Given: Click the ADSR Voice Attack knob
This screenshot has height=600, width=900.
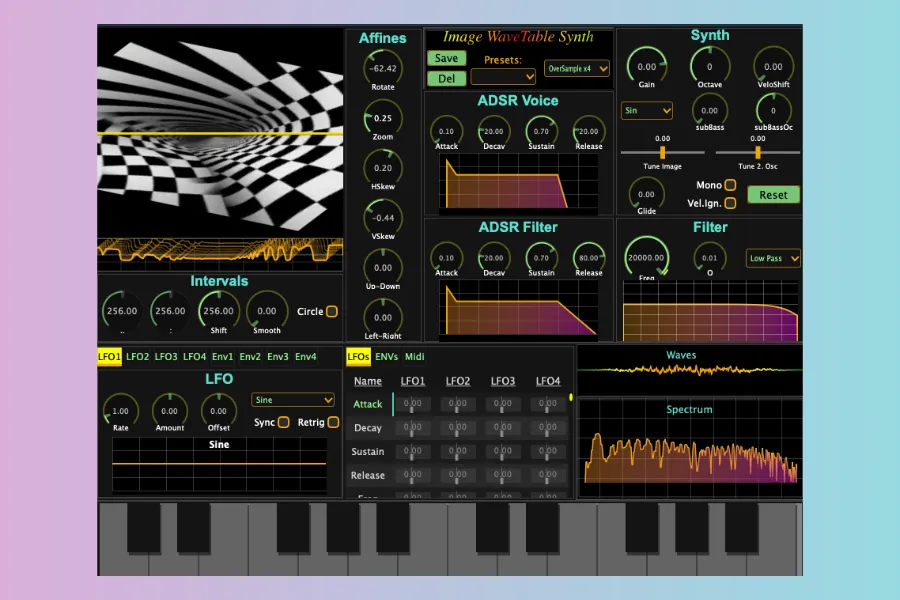Looking at the screenshot, I should pyautogui.click(x=446, y=131).
